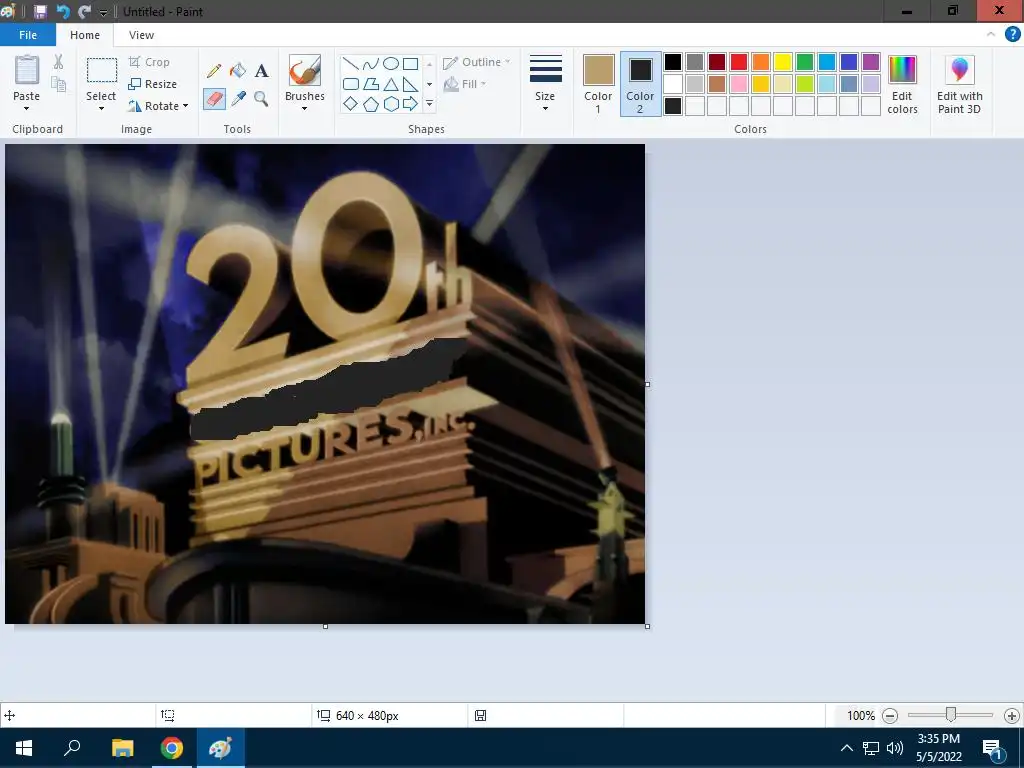The height and width of the screenshot is (768, 1024).
Task: Click the Paste clipboard icon
Action: coord(27,69)
